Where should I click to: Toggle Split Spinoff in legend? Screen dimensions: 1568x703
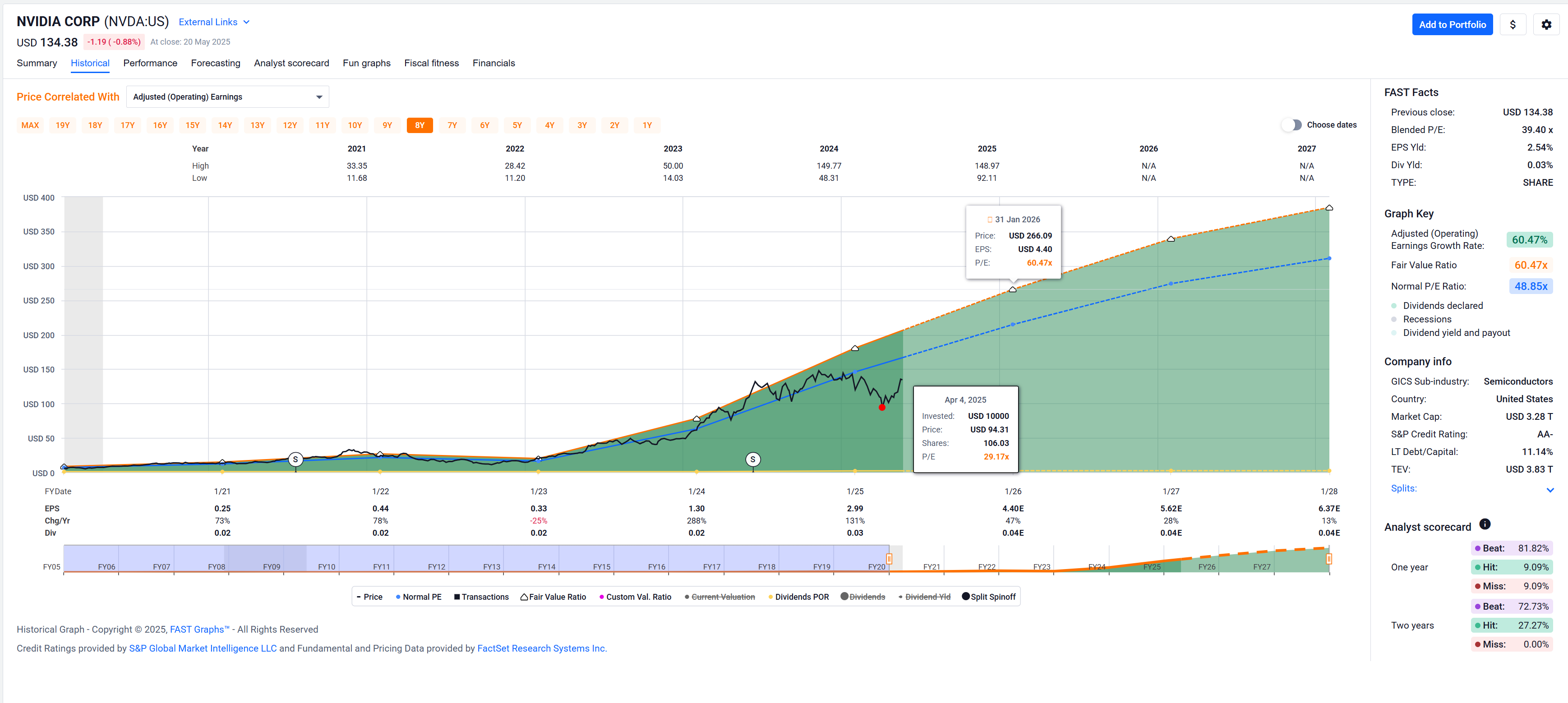(x=989, y=597)
